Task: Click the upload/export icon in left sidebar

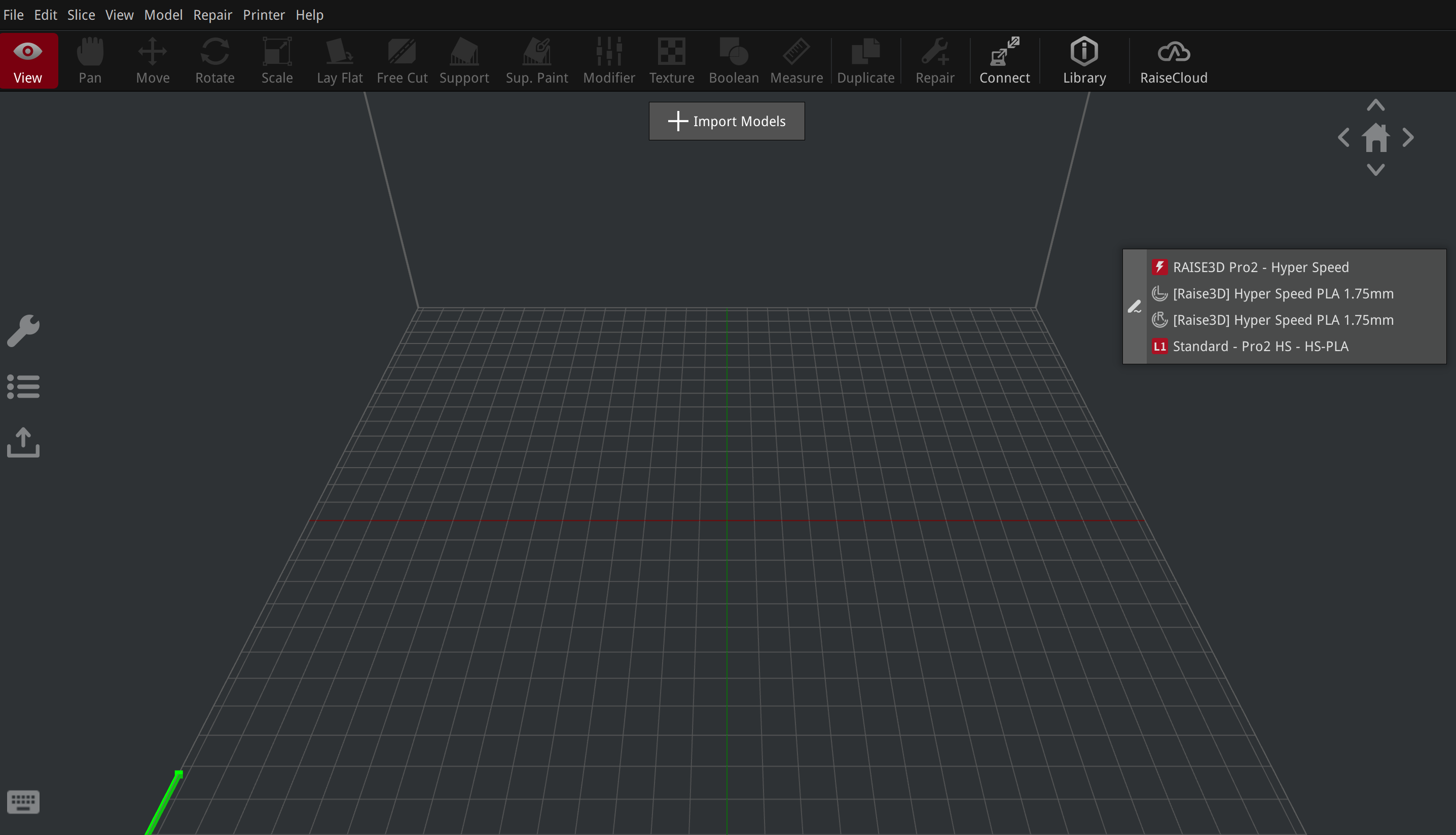Action: (x=23, y=442)
